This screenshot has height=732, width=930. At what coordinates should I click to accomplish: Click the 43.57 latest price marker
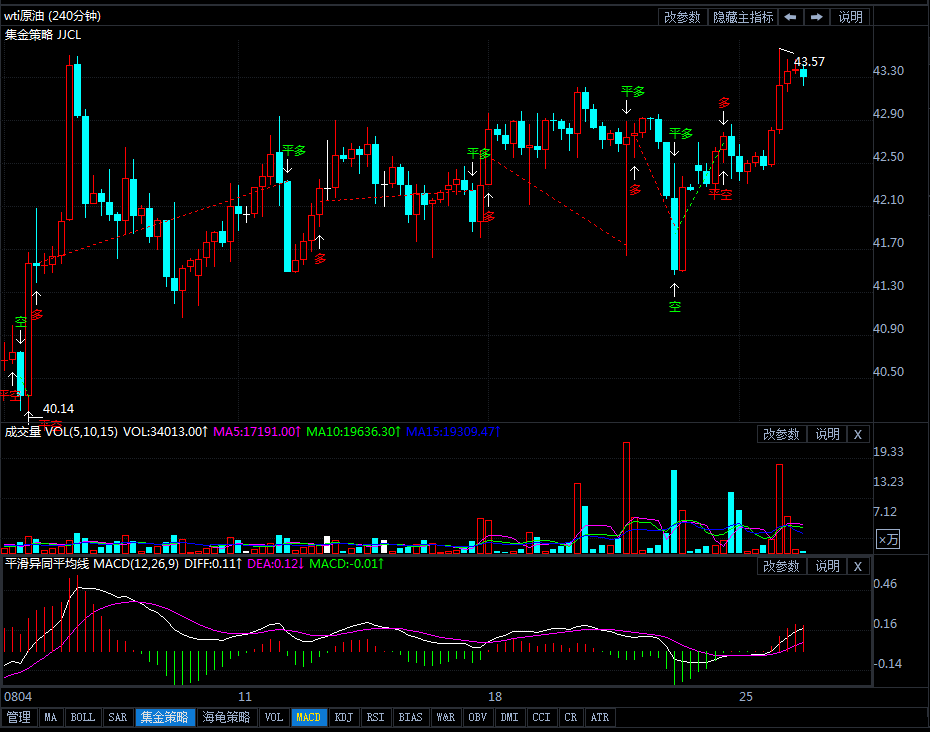pyautogui.click(x=809, y=62)
